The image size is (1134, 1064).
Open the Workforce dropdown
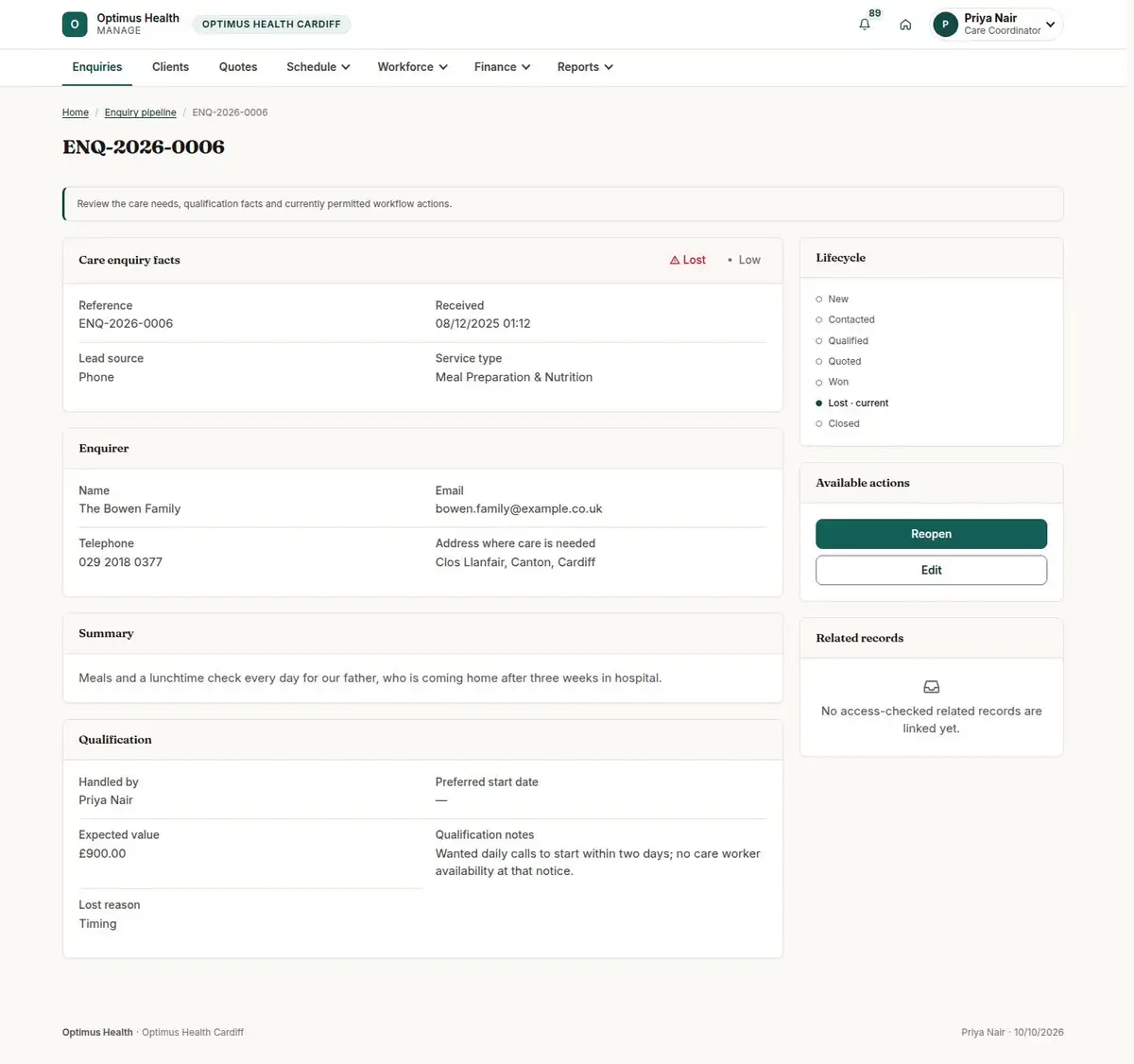(x=413, y=67)
